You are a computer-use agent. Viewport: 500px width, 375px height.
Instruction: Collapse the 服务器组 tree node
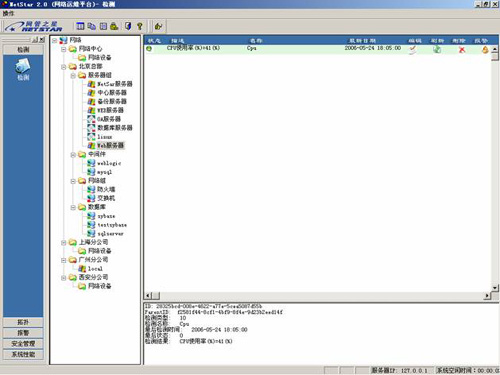[x=73, y=76]
